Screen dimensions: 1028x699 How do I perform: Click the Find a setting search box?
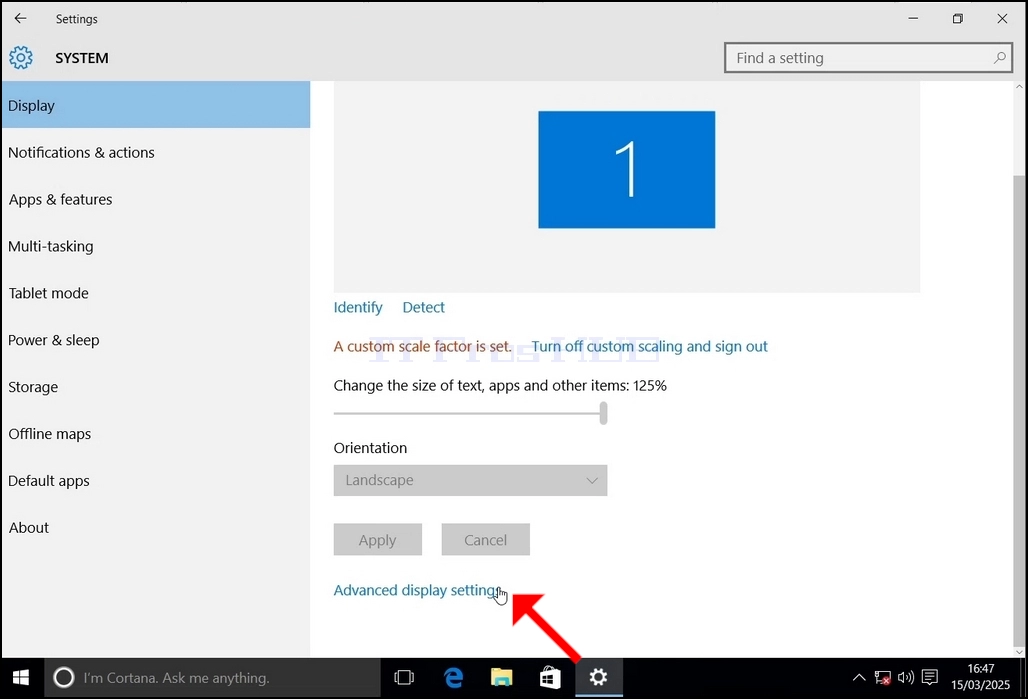[x=868, y=58]
